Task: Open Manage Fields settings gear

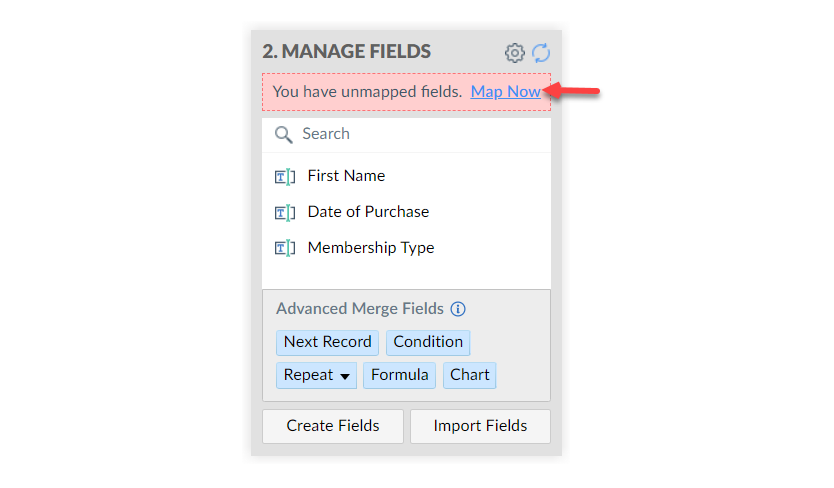Action: click(x=514, y=53)
